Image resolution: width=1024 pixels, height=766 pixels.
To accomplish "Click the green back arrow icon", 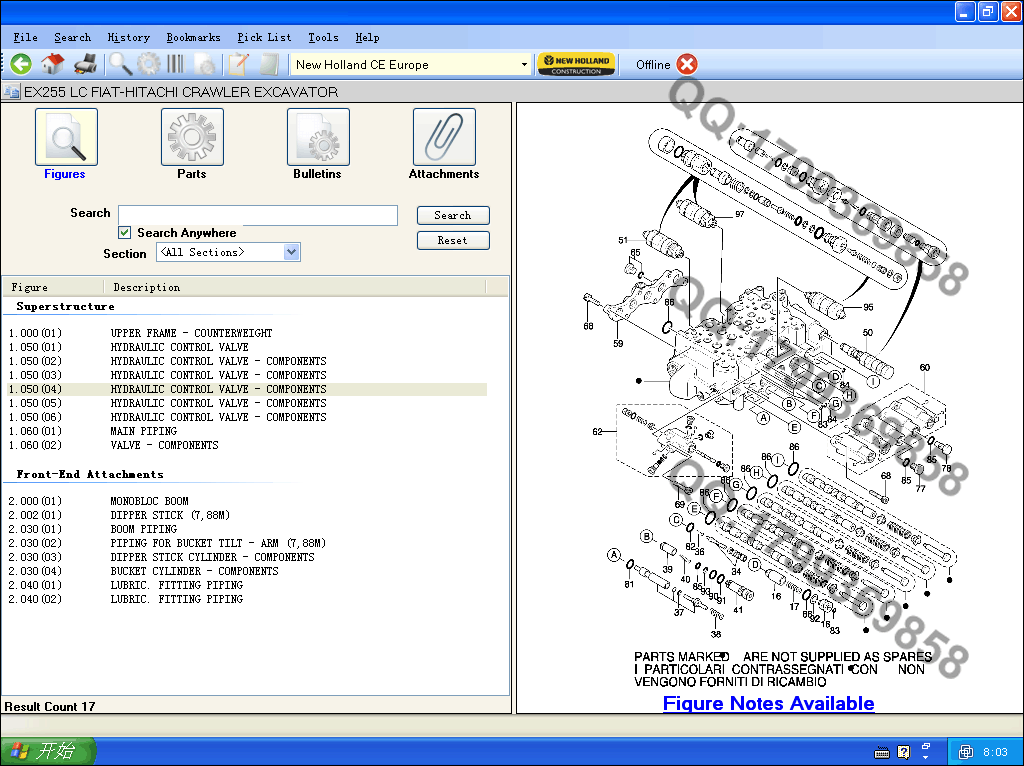I will pyautogui.click(x=21, y=65).
